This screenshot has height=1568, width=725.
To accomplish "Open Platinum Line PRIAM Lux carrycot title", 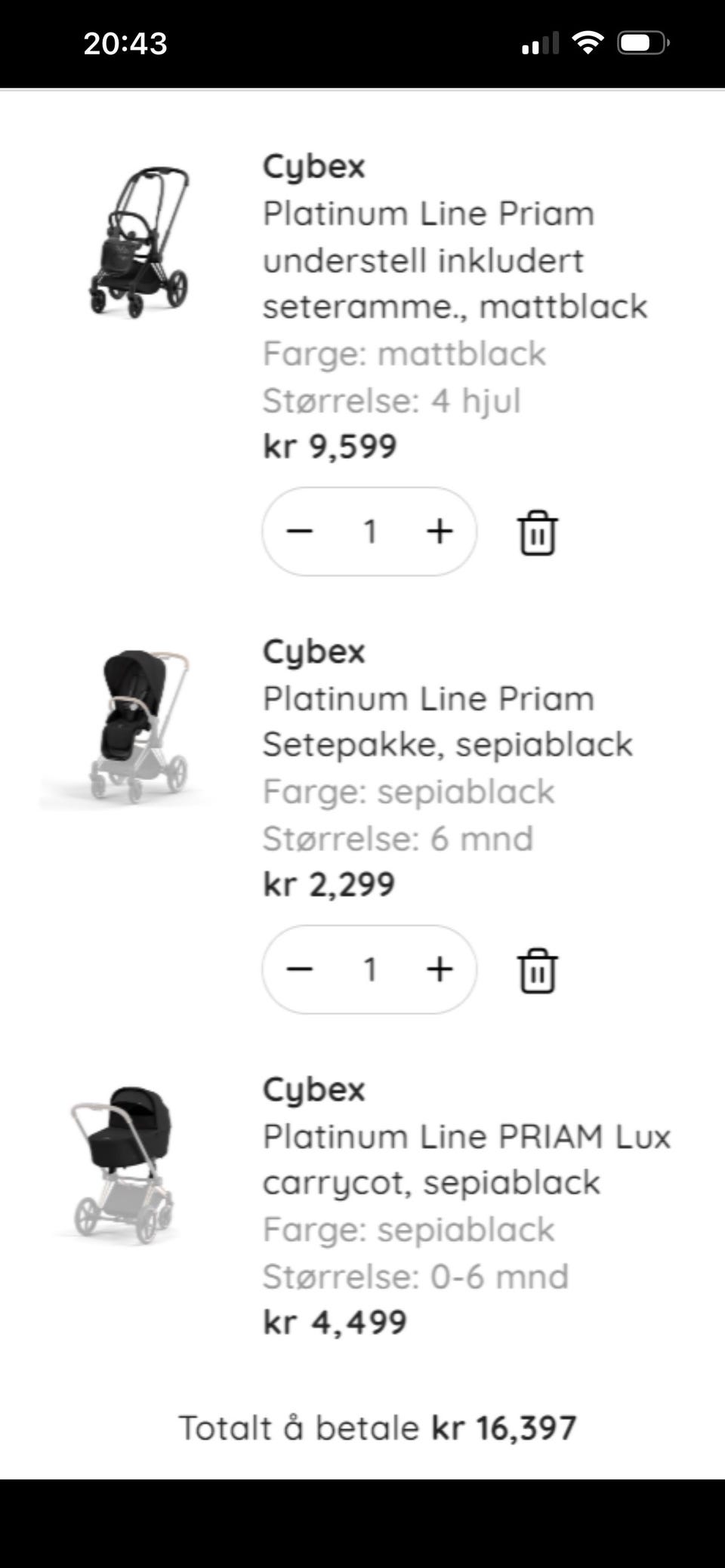I will tap(466, 1160).
